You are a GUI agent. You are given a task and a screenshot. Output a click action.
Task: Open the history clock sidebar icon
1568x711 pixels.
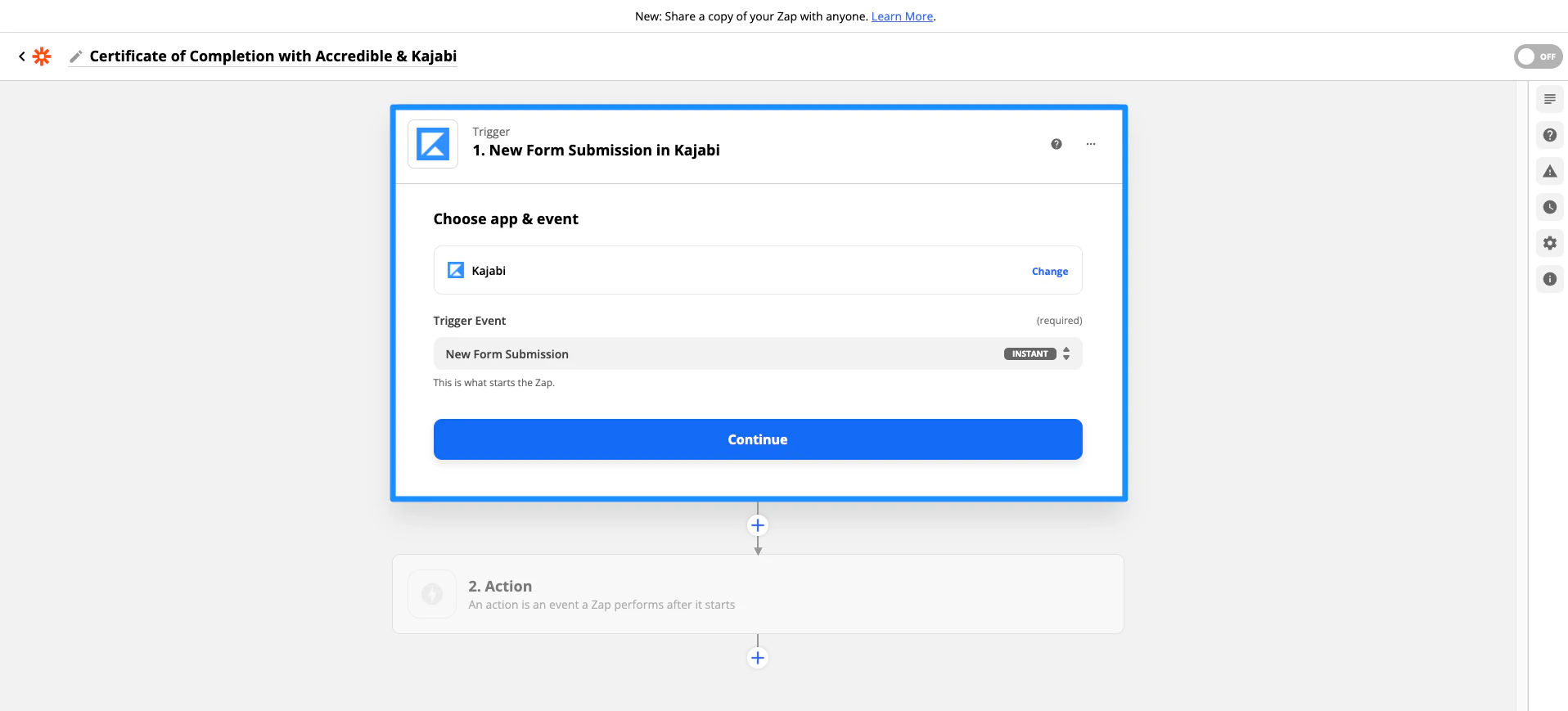coord(1549,207)
